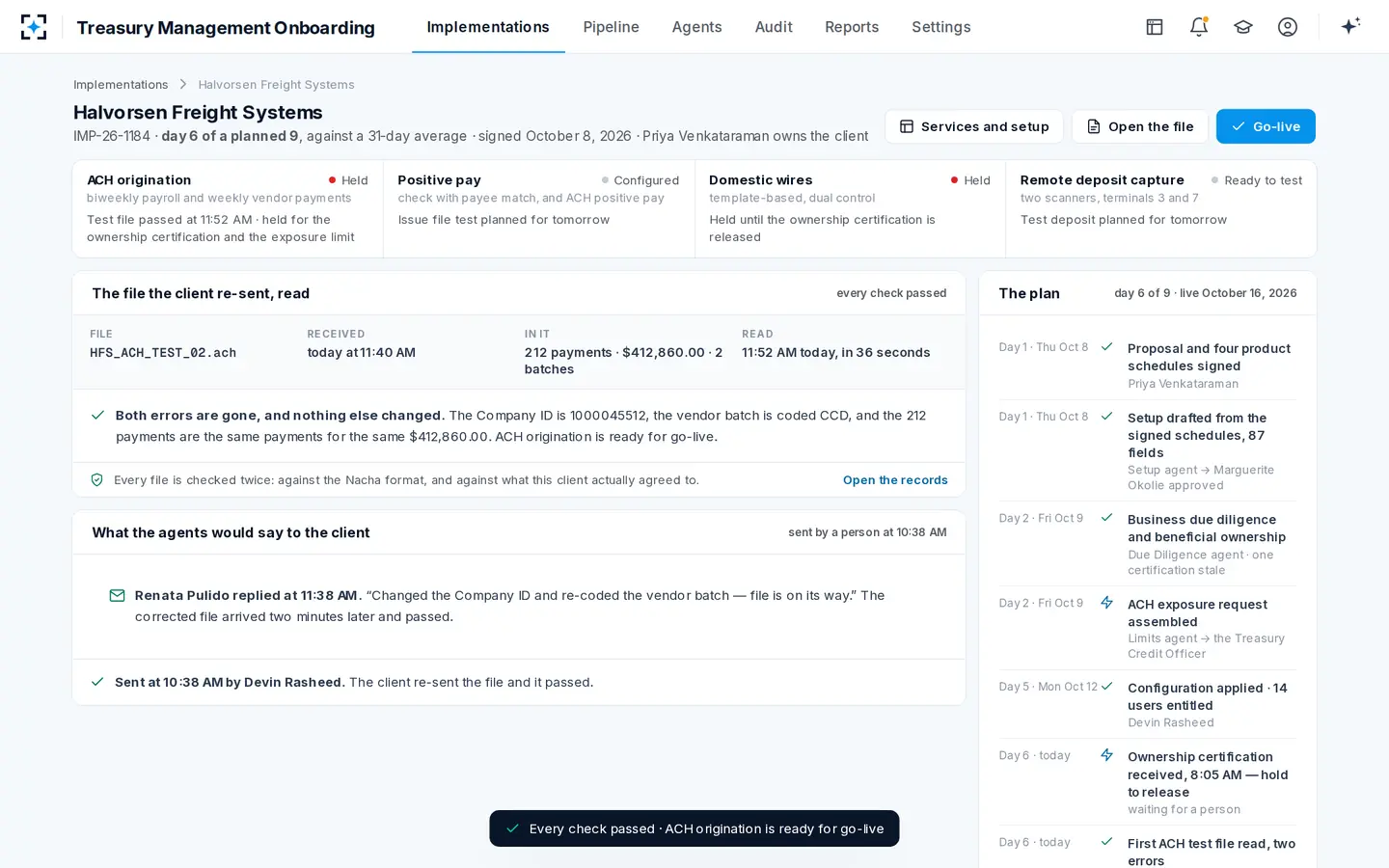Click "11:52 AM today, in 36 seconds" value

pos(836,353)
